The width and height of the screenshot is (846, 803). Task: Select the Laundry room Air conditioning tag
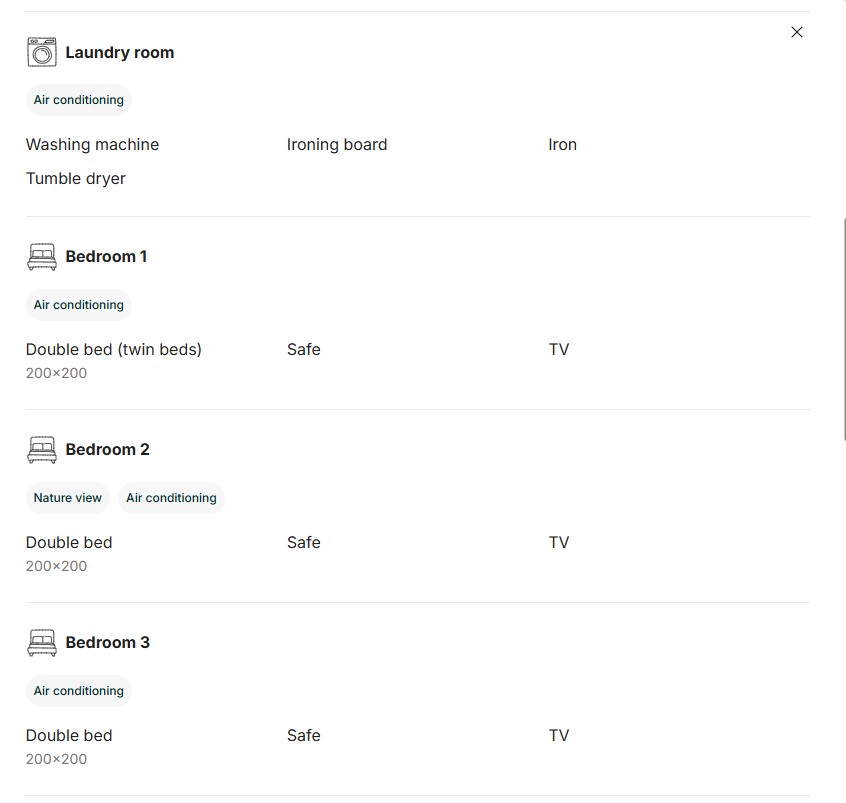79,100
